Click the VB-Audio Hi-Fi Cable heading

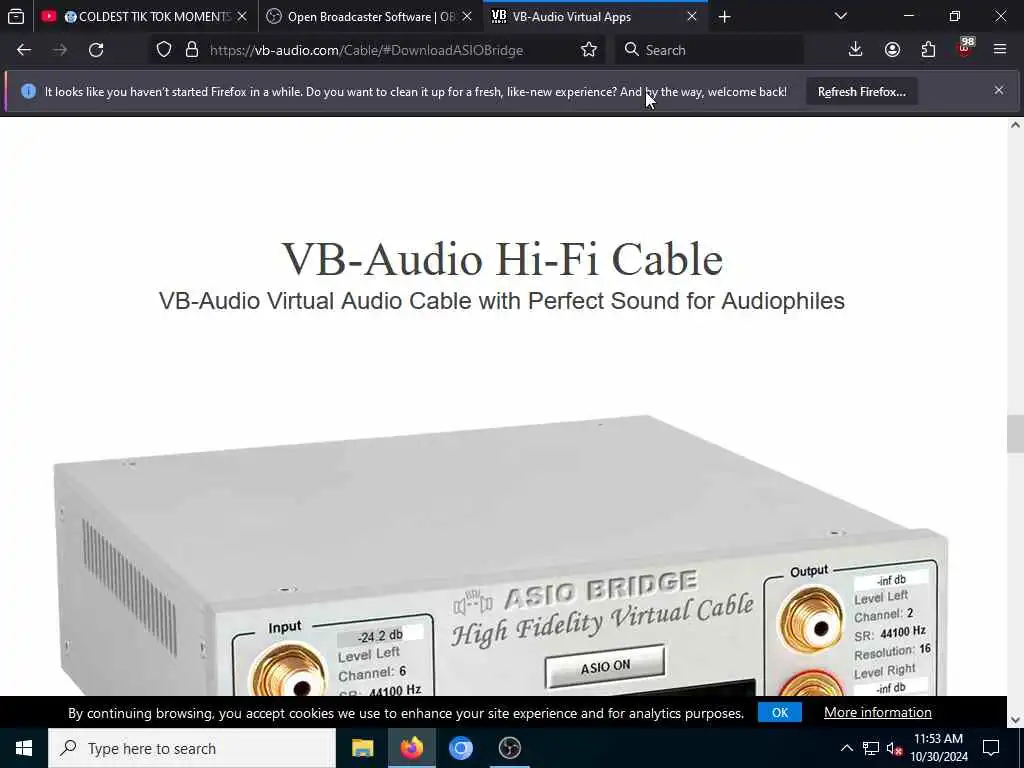tap(502, 259)
